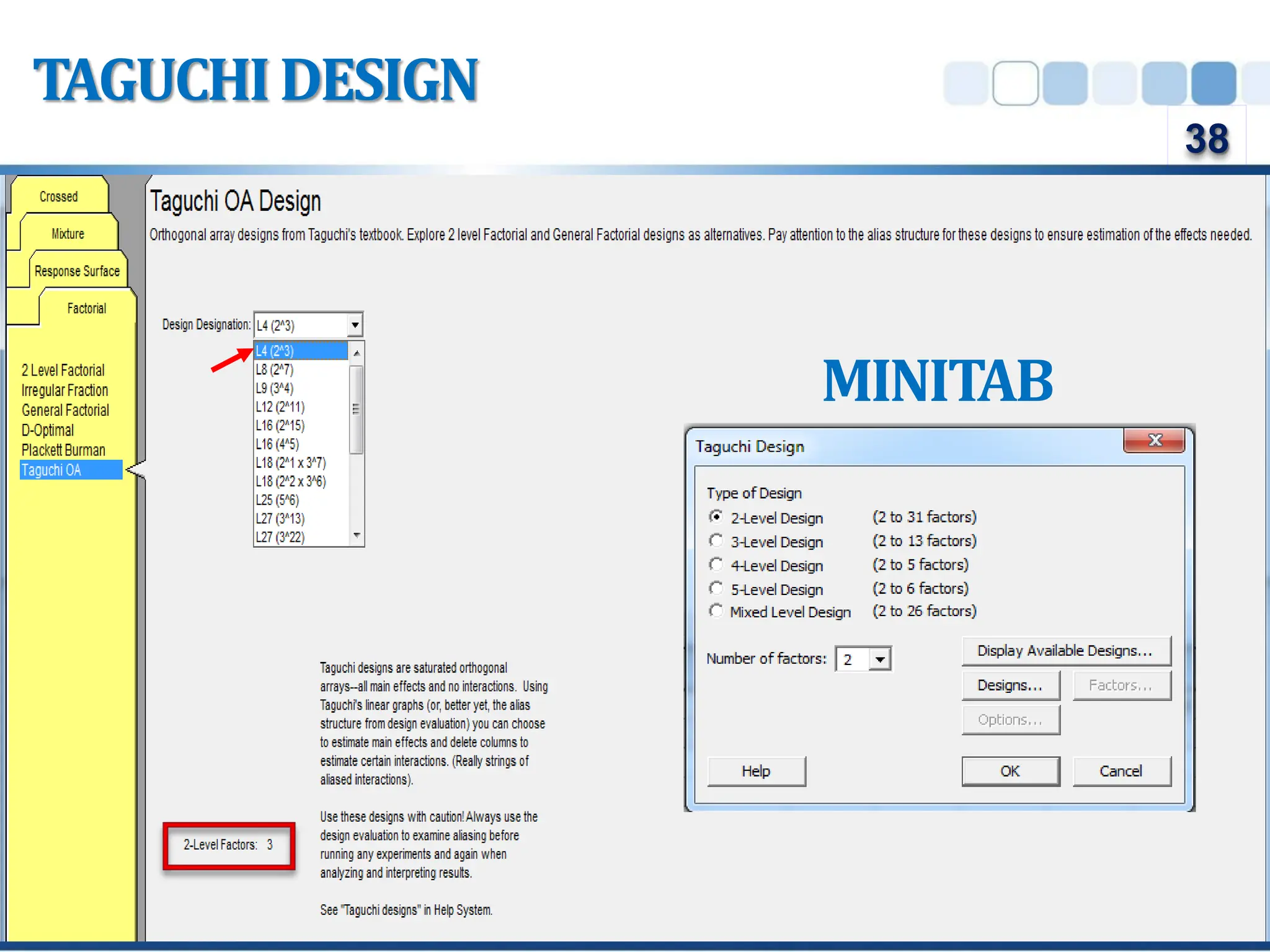
Task: Switch to the Crossed tab
Action: point(59,196)
